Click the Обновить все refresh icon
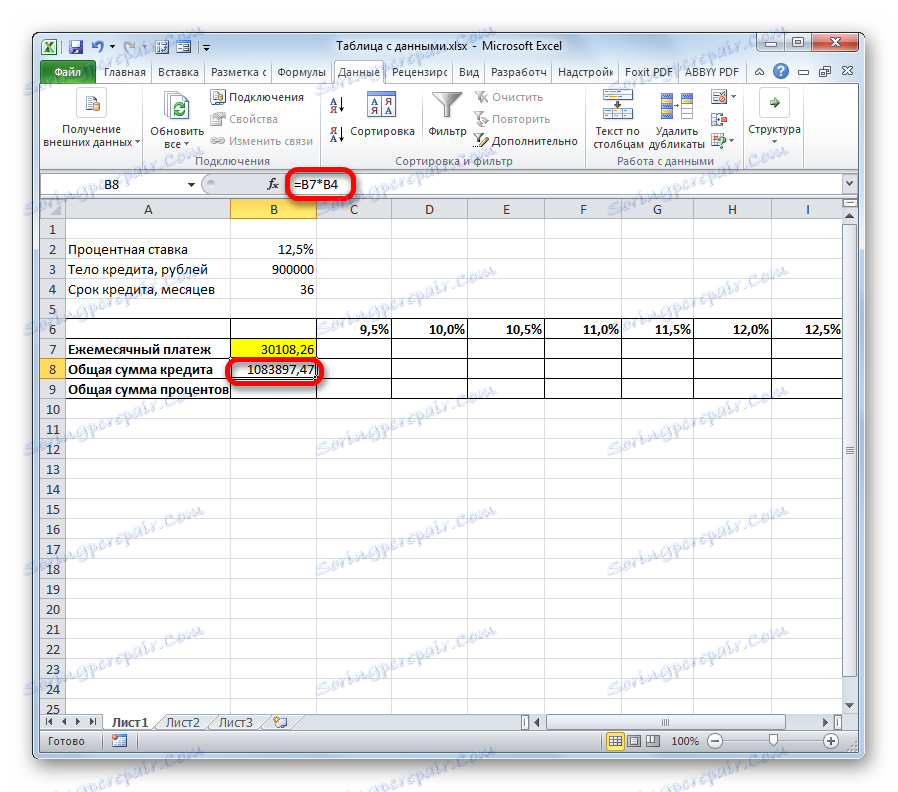Image resolution: width=898 pixels, height=792 pixels. pos(177,107)
